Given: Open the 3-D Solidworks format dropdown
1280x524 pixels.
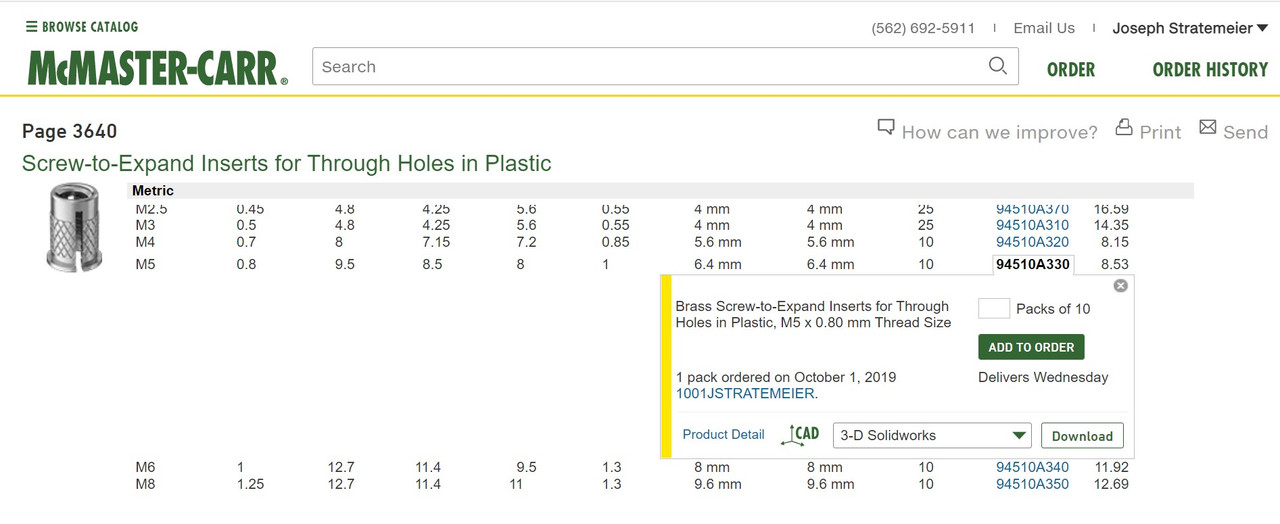Looking at the screenshot, I should point(931,436).
